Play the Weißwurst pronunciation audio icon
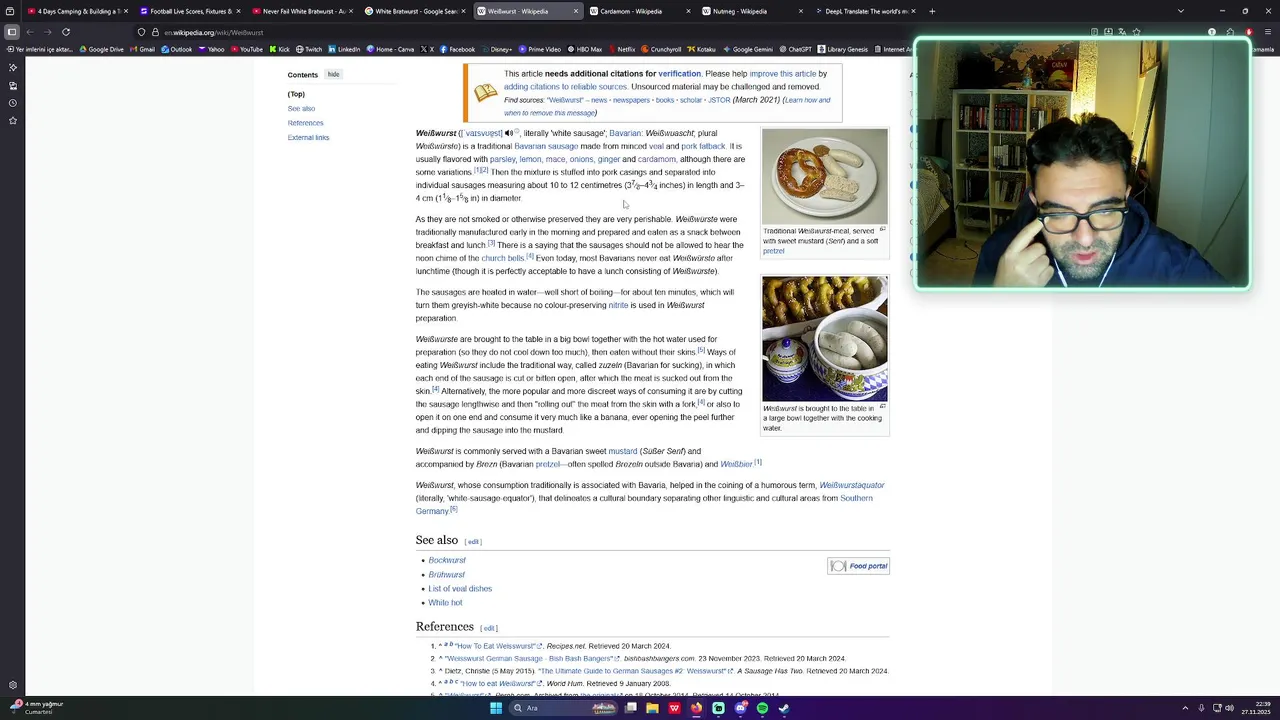 [508, 133]
